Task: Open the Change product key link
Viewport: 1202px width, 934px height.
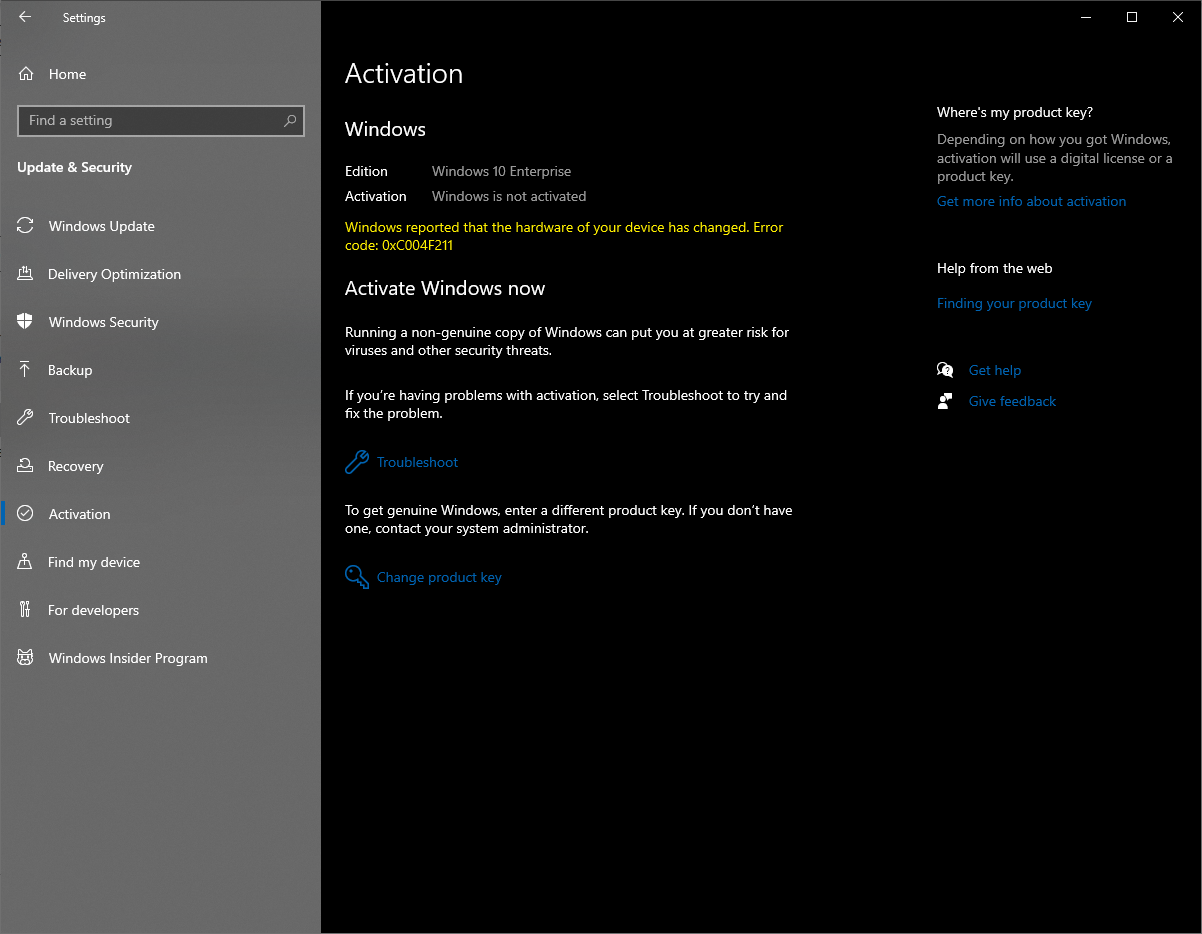Action: coord(439,577)
